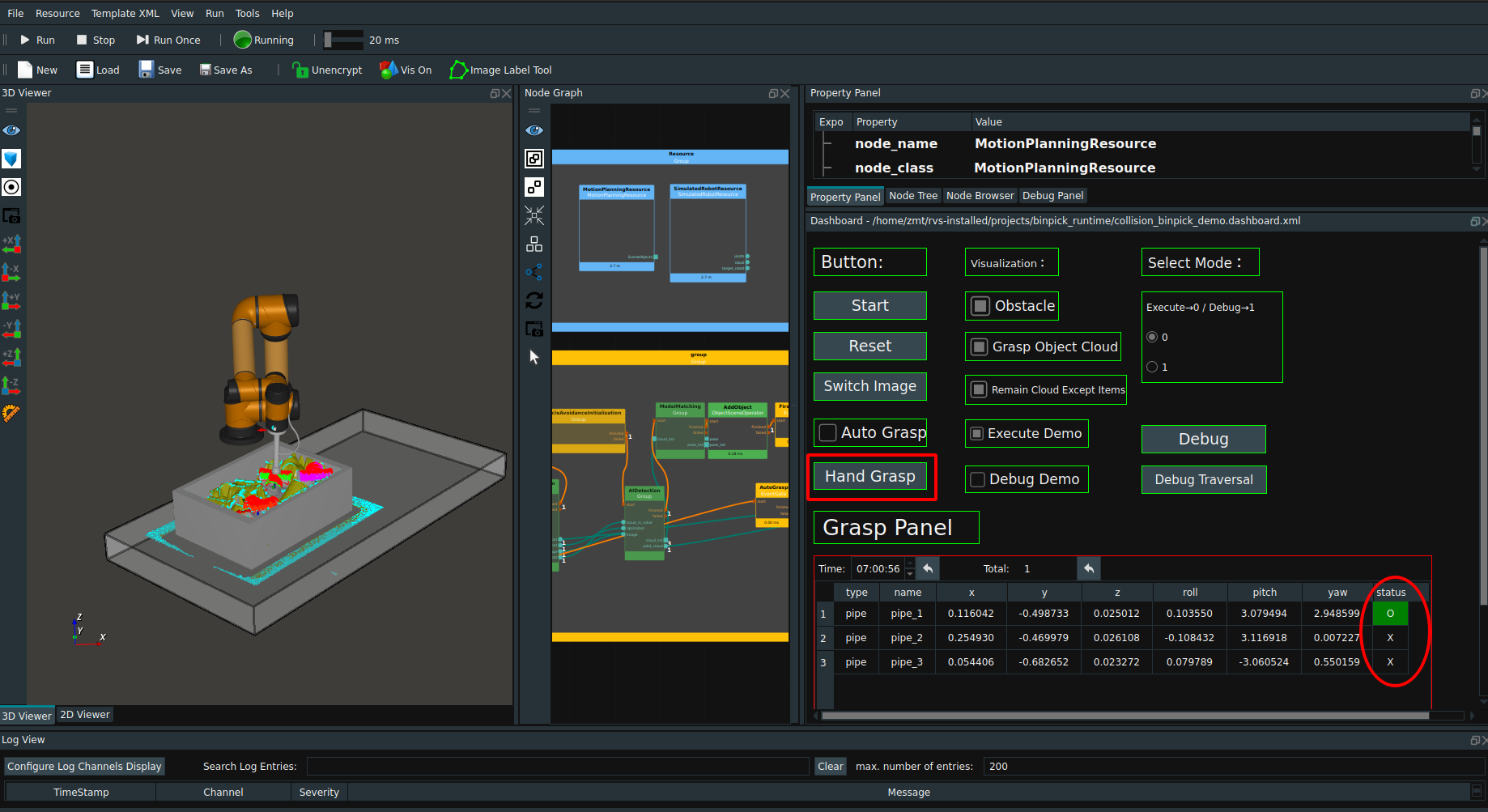Adjust the 20 ms interval slider
The height and width of the screenshot is (812, 1488).
342,40
